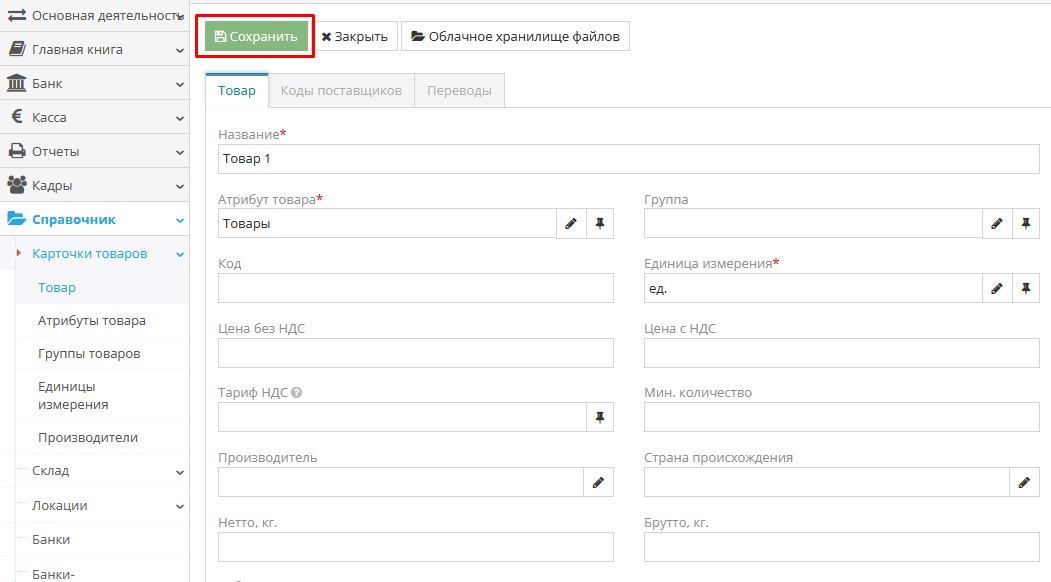Open the Переводы tab
The height and width of the screenshot is (582, 1051).
coord(459,90)
